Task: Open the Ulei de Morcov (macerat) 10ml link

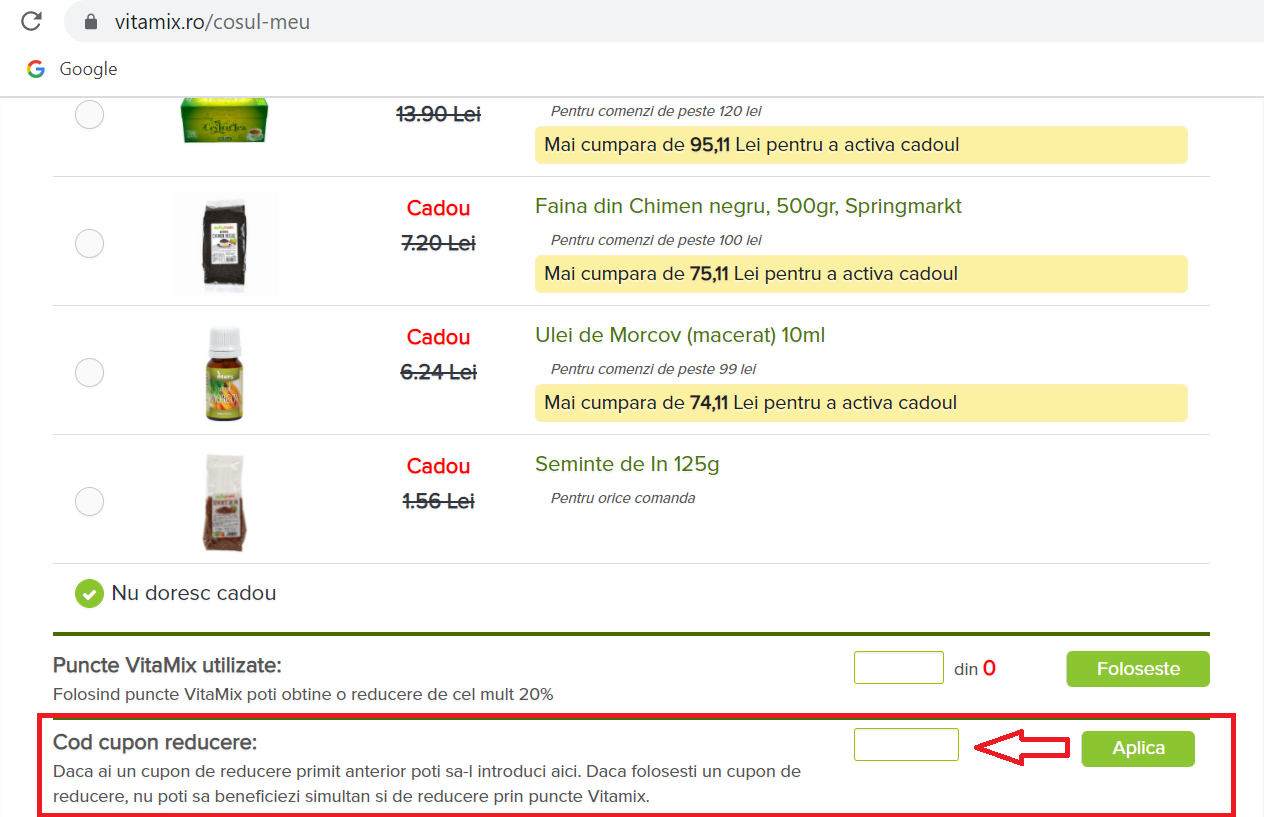Action: [x=680, y=335]
